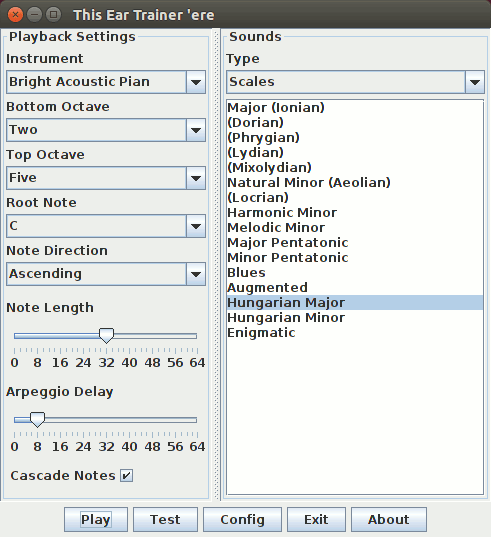The image size is (491, 537).
Task: Expand the Root Note selector
Action: (x=106, y=226)
